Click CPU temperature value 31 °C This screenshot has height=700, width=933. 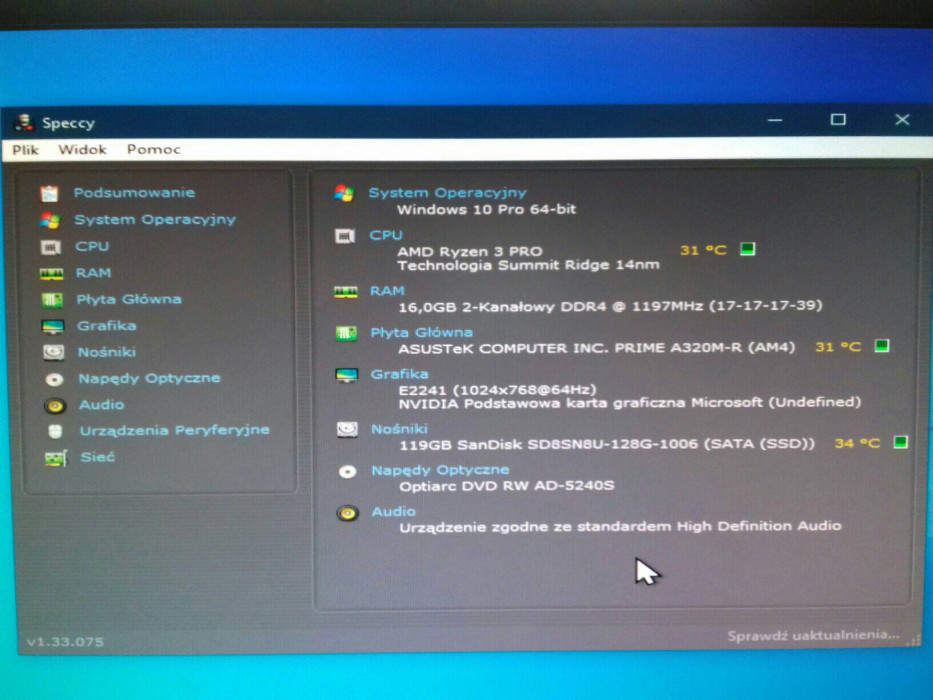703,250
